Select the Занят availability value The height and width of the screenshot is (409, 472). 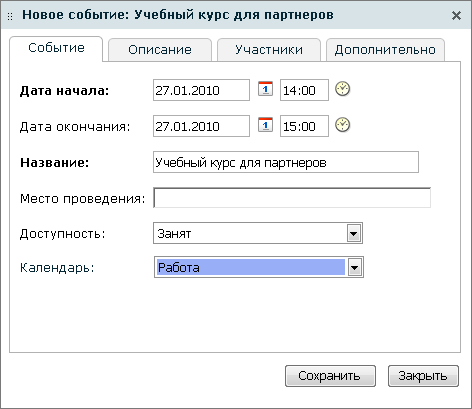point(258,233)
